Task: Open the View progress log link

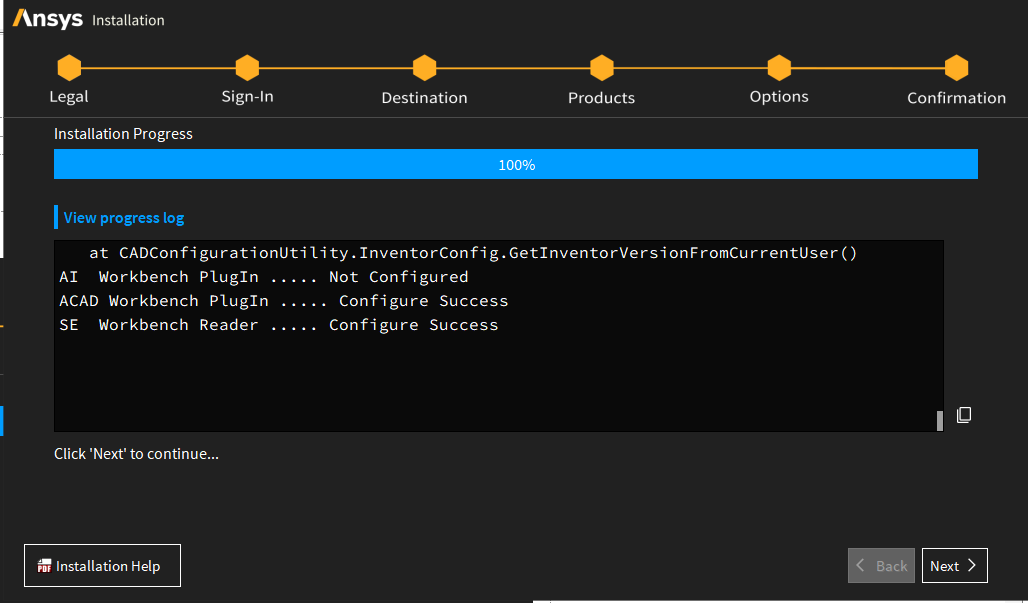Action: [x=124, y=218]
